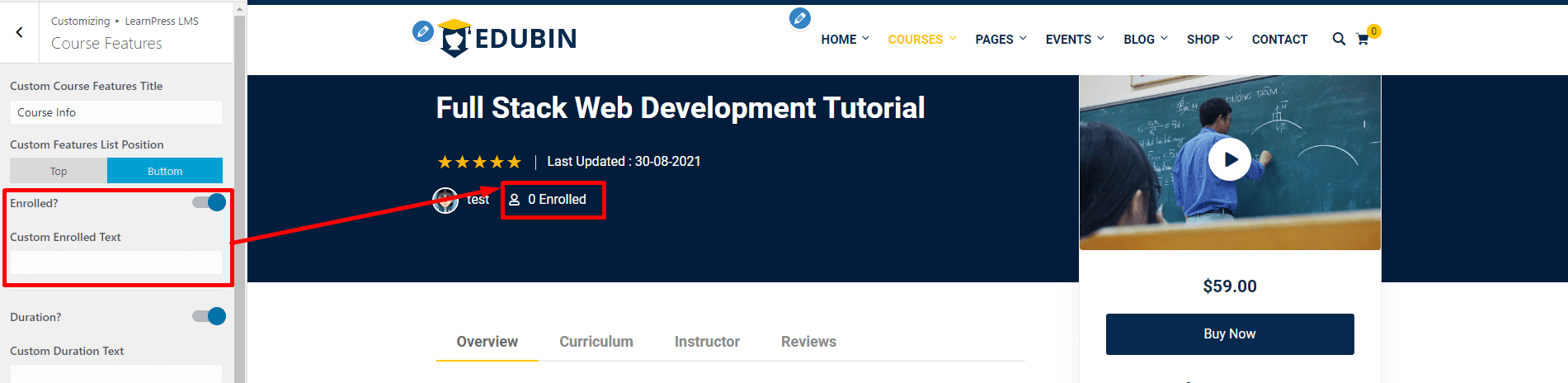Screen dimensions: 1568x383
Task: Toggle the Duration? switch
Action: 209,317
